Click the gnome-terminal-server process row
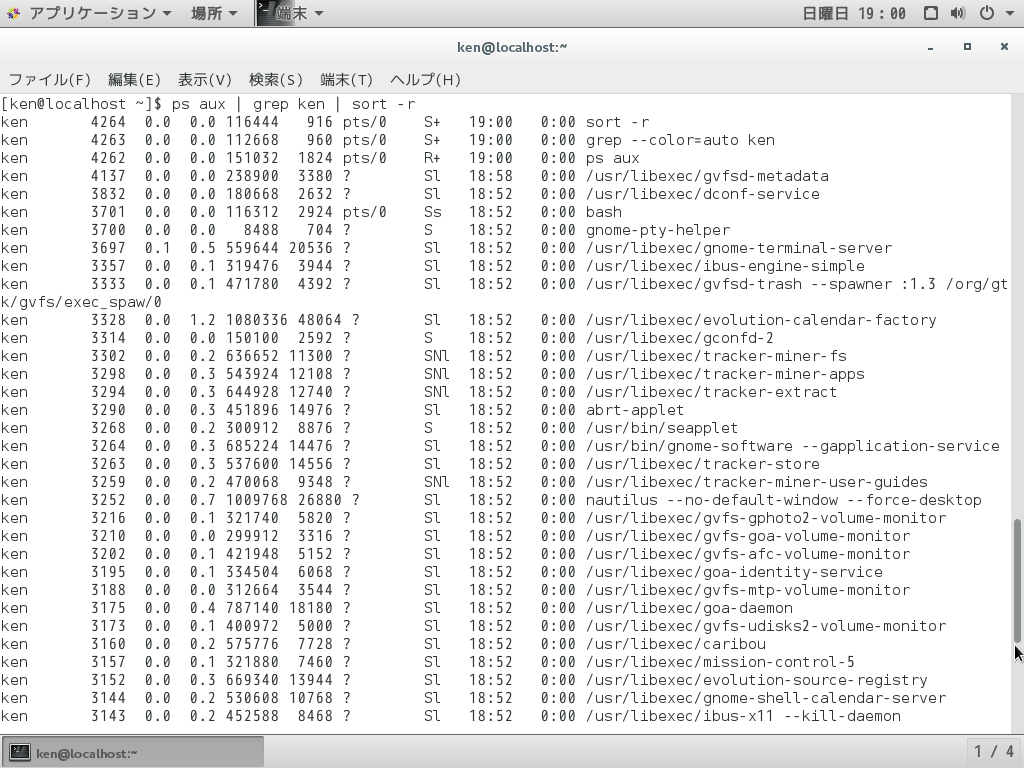1024x768 pixels. click(446, 248)
